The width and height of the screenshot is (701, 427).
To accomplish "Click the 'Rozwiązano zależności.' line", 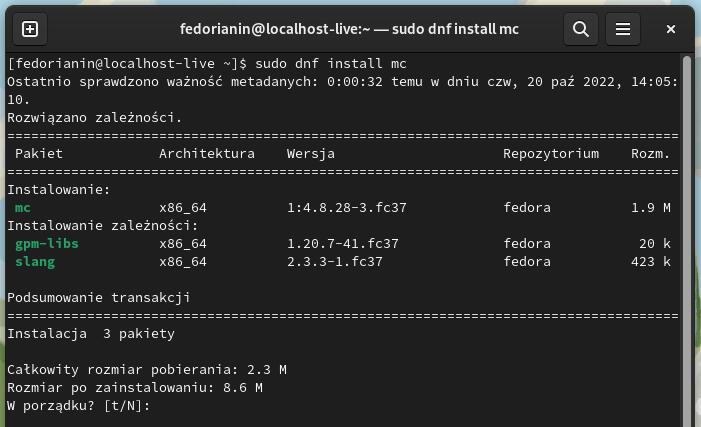I will pos(95,118).
